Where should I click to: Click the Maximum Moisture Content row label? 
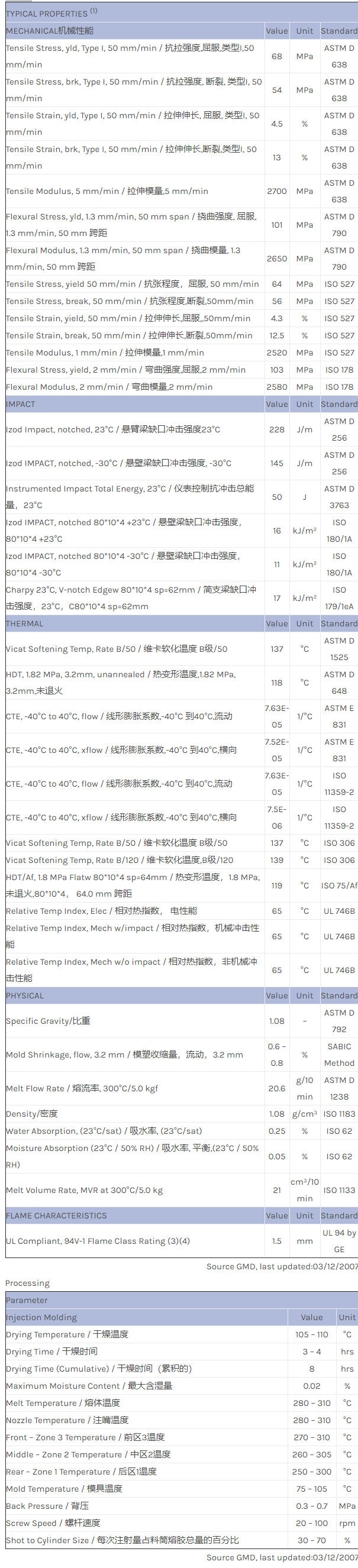point(89,1385)
